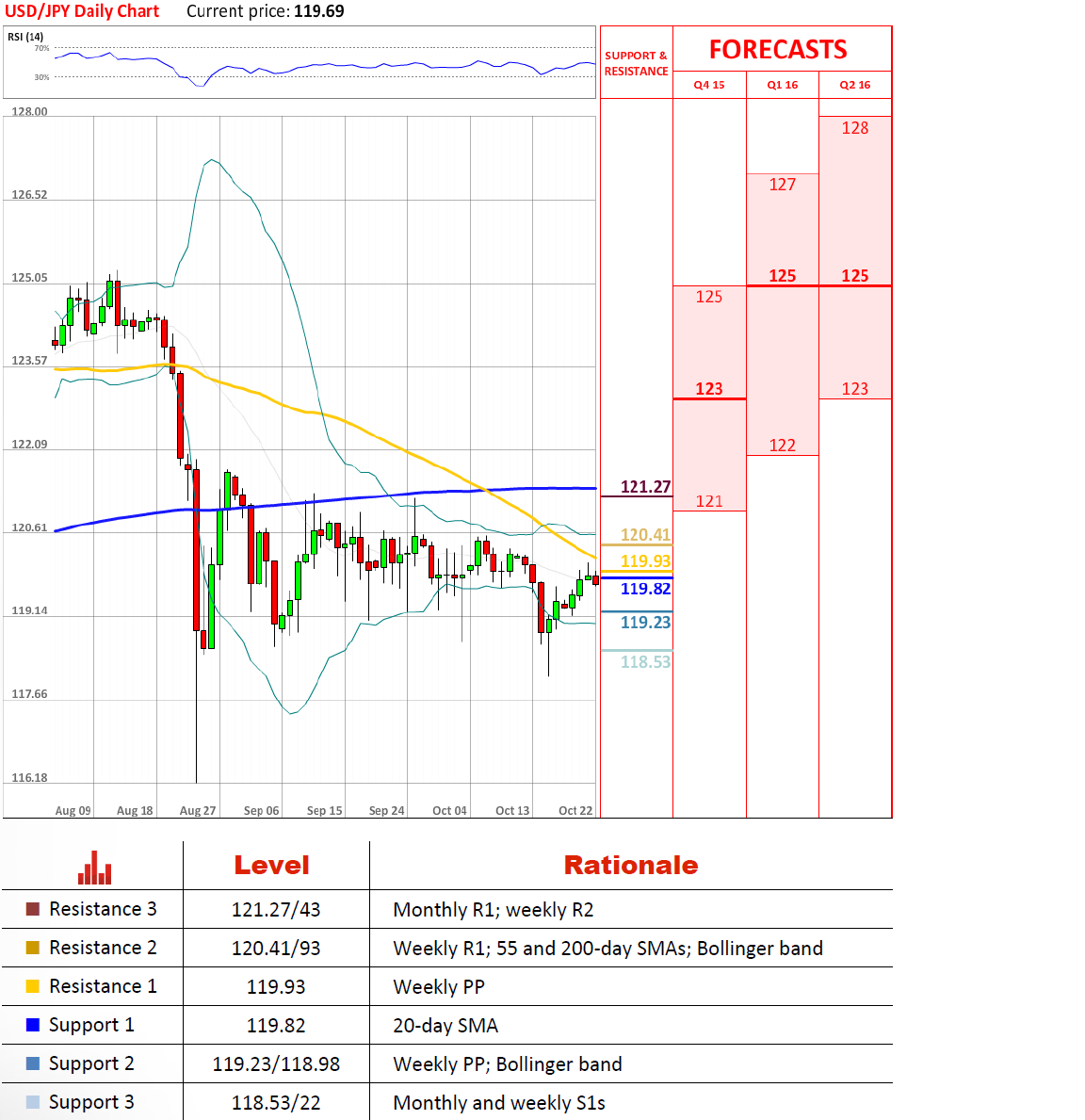Select the Support 2 steel-blue color swatch
1085x1120 pixels.
click(x=32, y=1063)
